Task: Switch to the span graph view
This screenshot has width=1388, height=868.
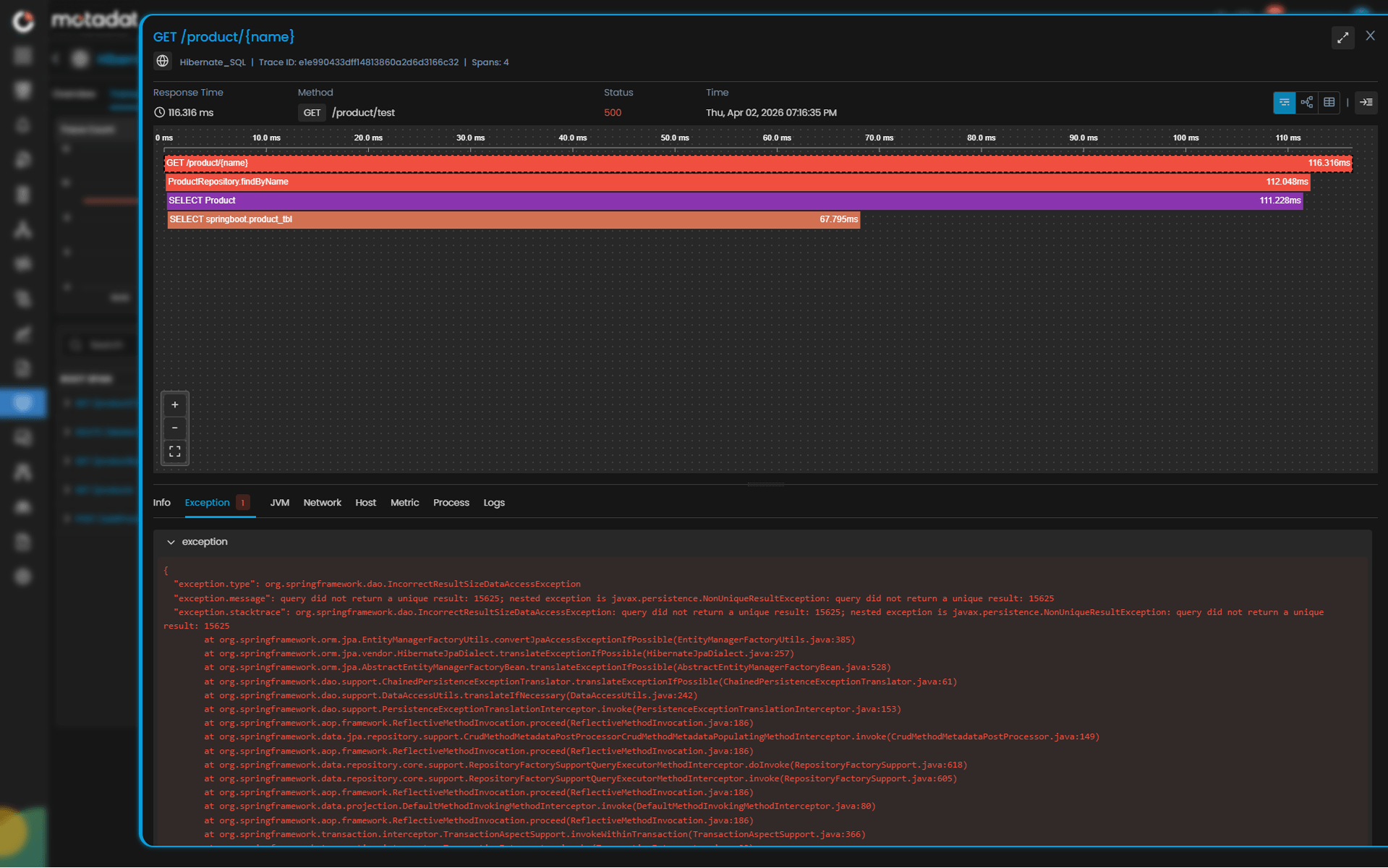Action: pos(1306,103)
